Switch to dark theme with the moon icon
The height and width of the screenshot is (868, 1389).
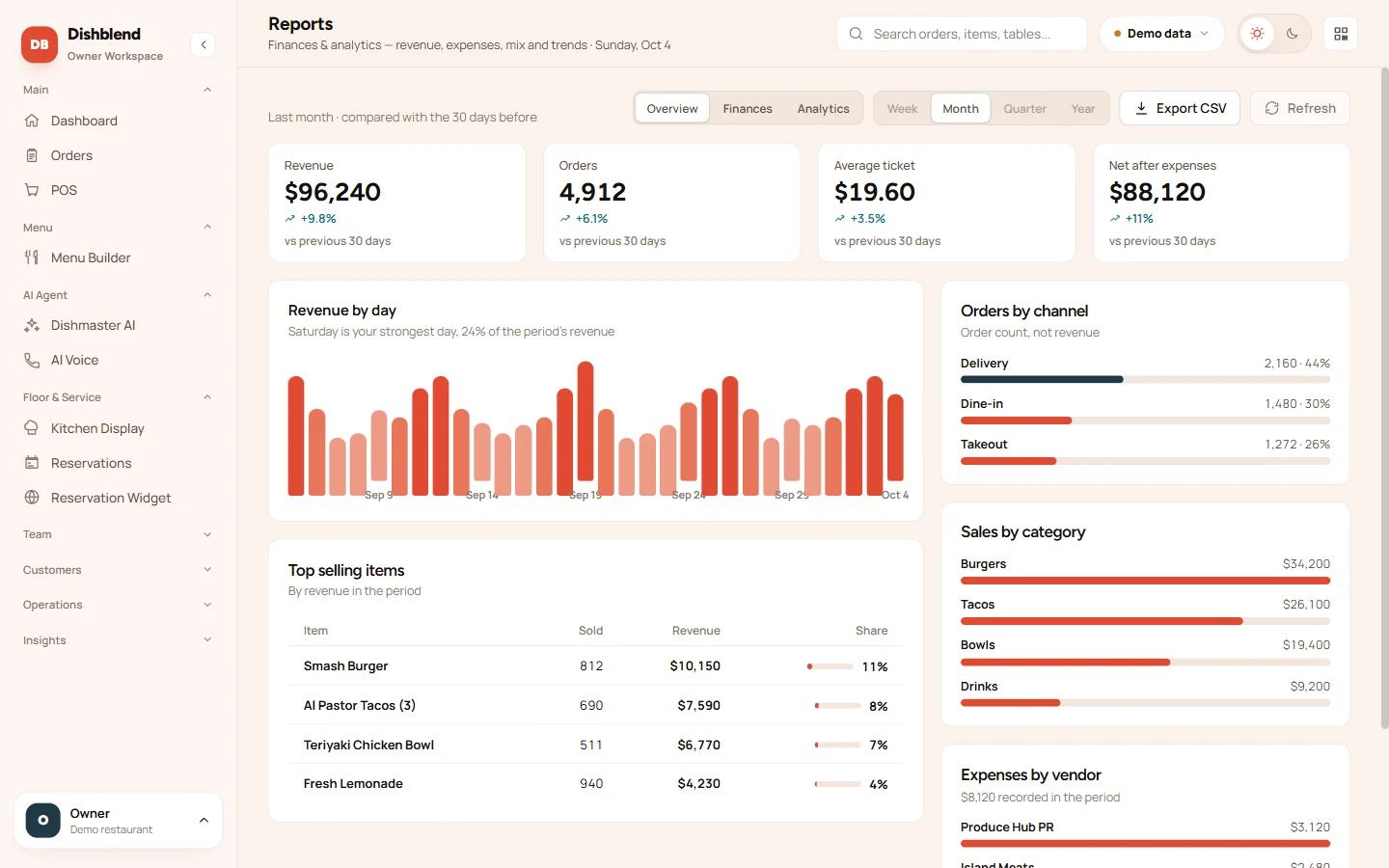tap(1293, 34)
